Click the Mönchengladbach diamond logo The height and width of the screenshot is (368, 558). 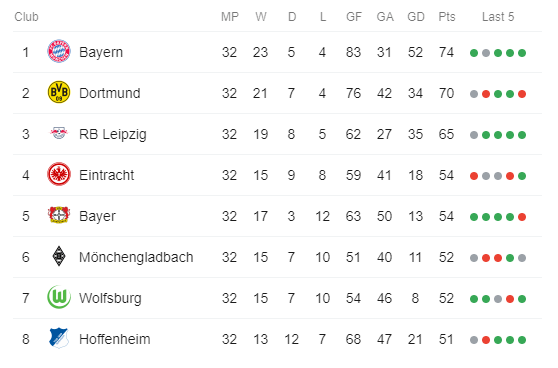(x=59, y=256)
